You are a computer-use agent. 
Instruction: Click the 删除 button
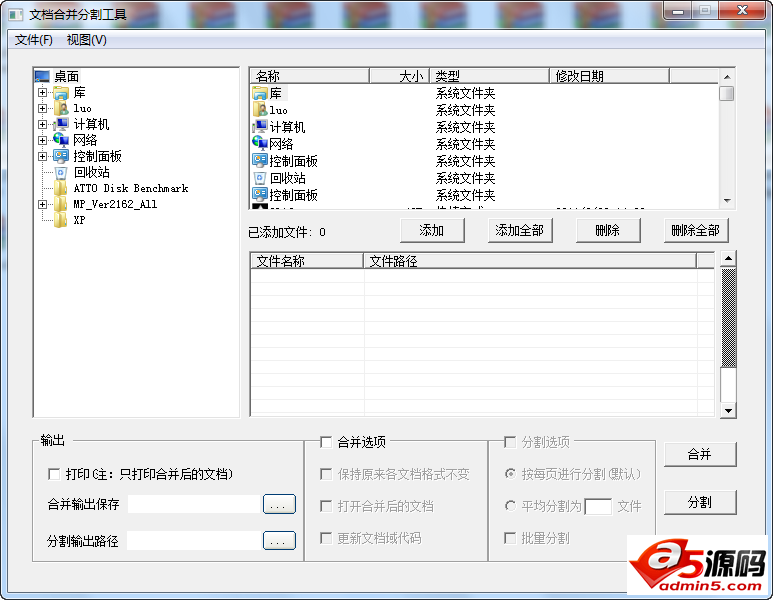(x=608, y=231)
